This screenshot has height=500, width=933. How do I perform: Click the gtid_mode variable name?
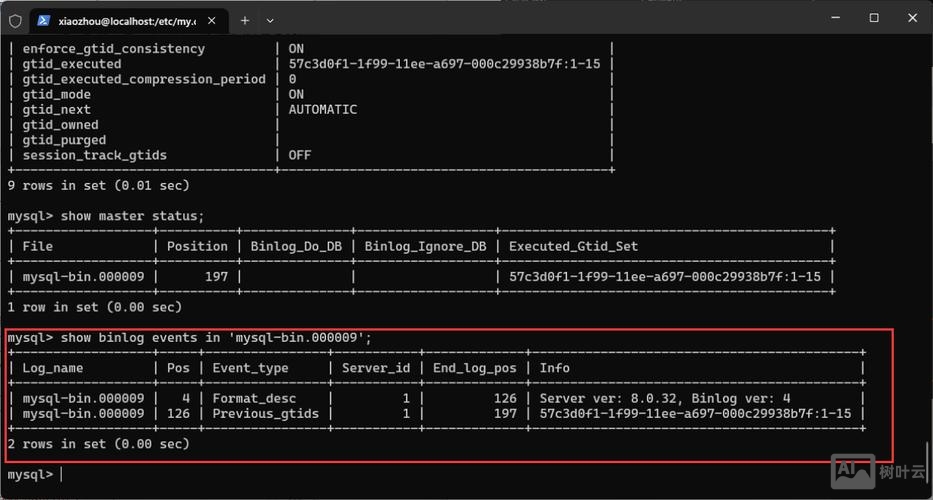(57, 95)
